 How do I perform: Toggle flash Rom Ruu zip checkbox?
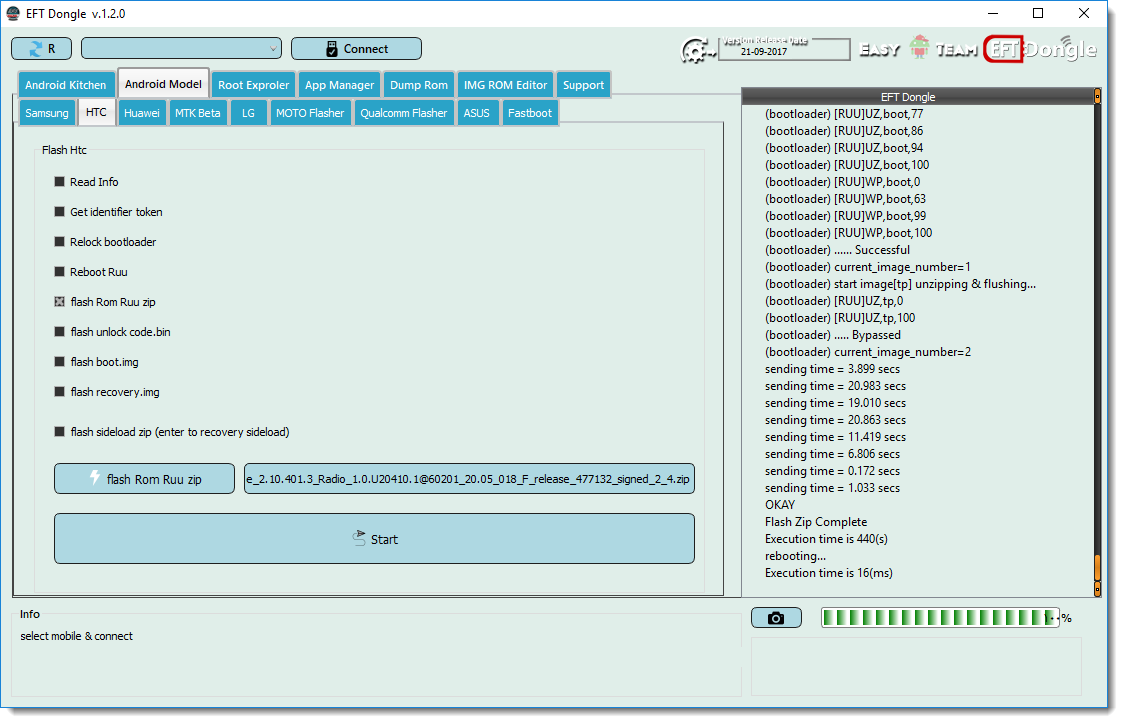59,302
